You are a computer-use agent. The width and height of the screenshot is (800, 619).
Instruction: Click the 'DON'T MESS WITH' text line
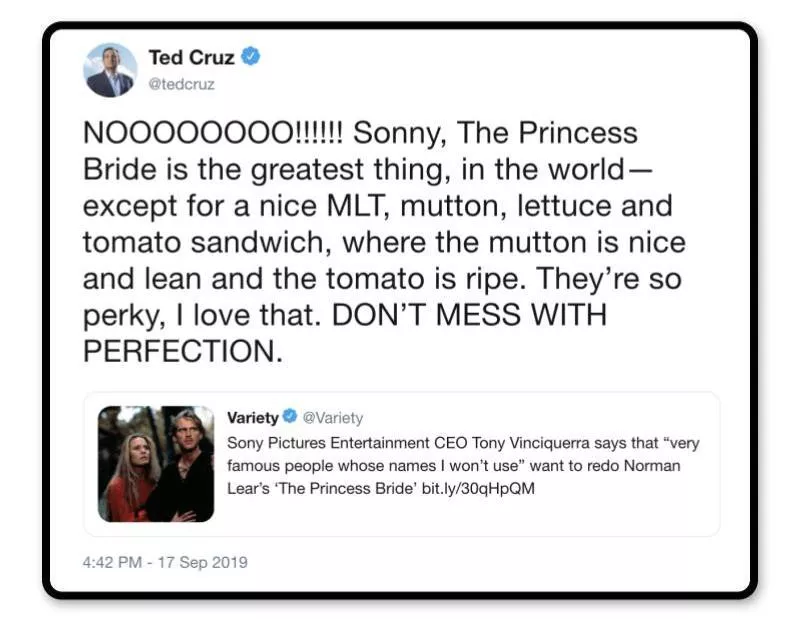pos(469,315)
